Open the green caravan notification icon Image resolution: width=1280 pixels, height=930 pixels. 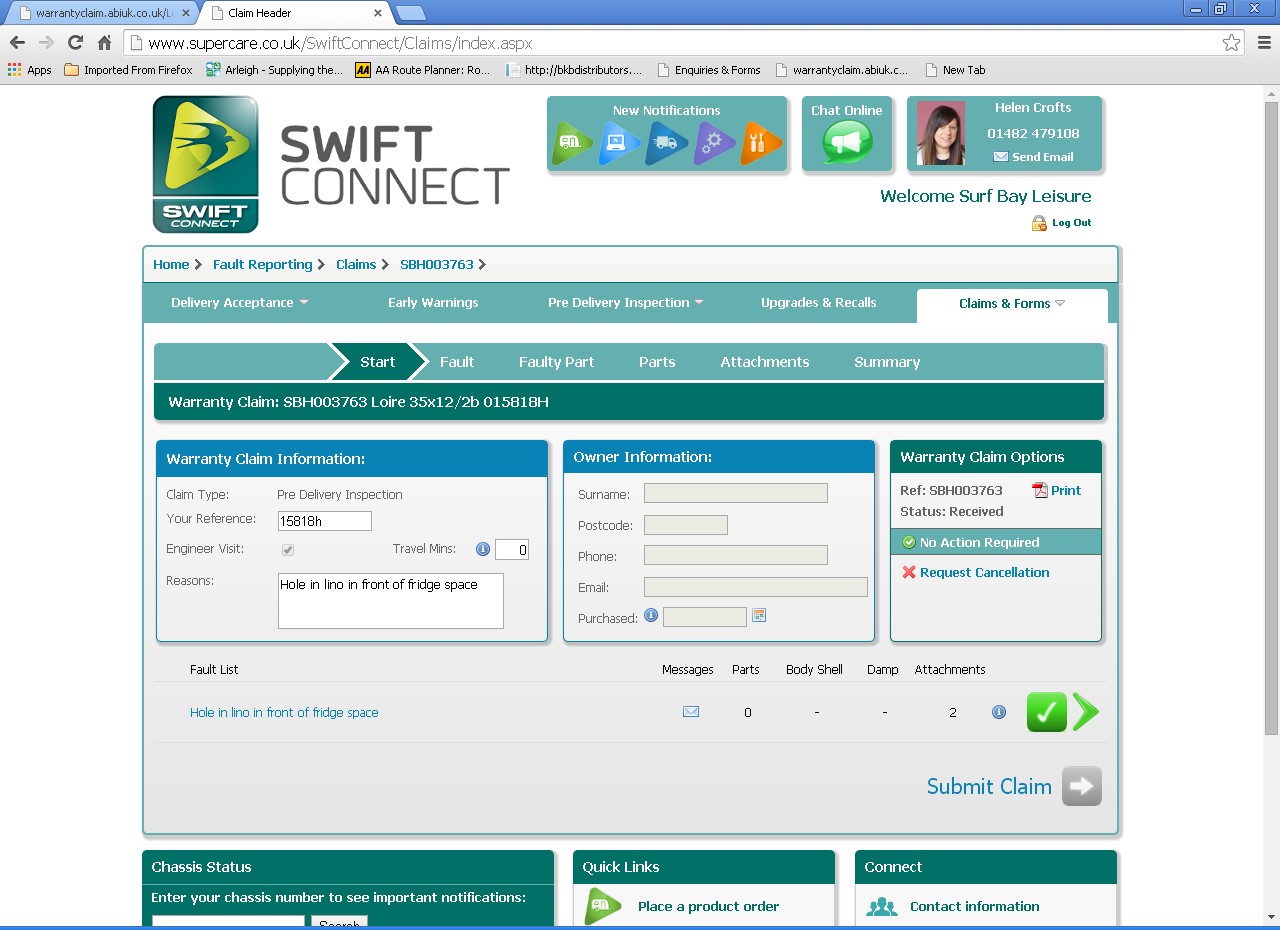tap(572, 144)
